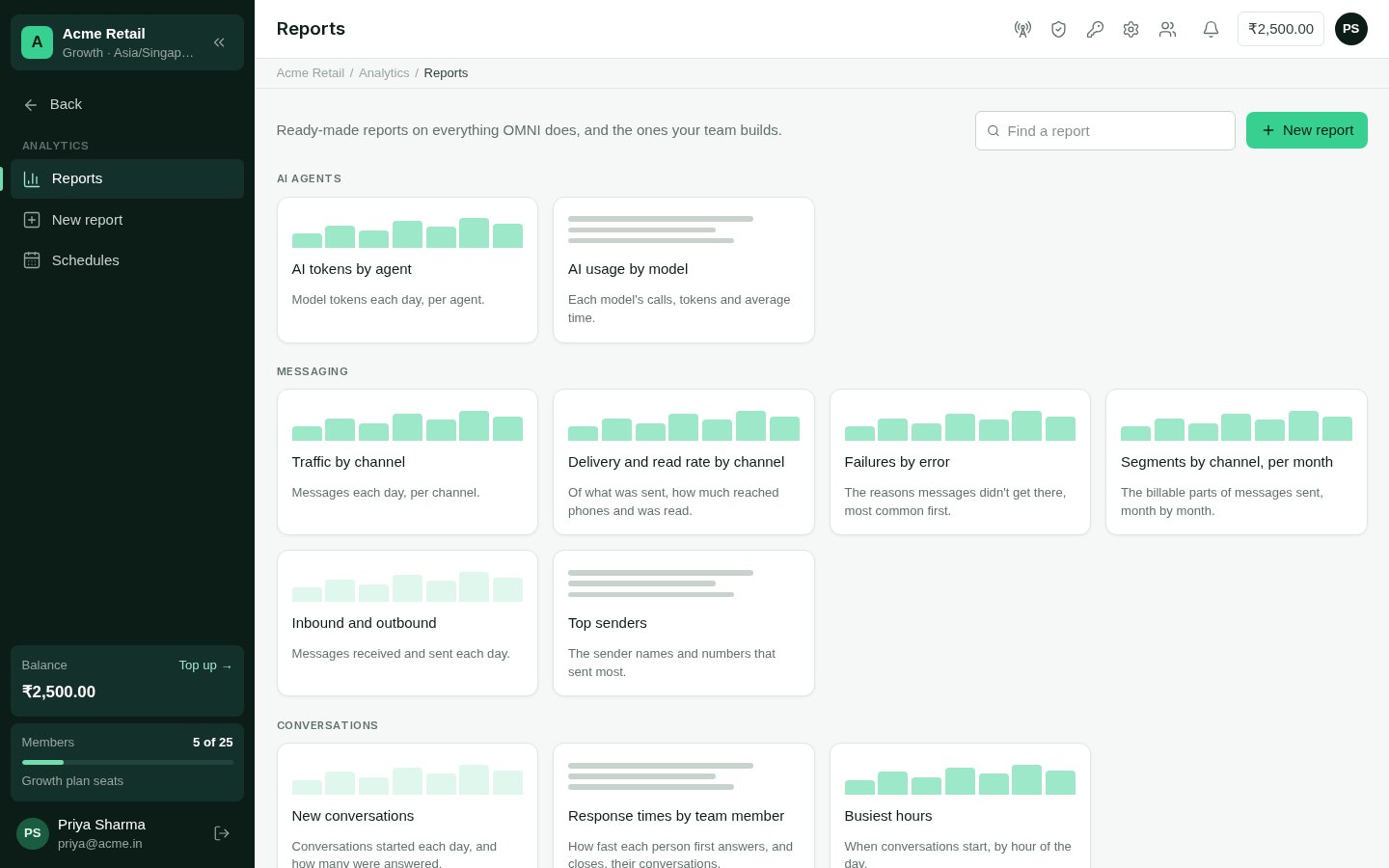Viewport: 1389px width, 868px height.
Task: Open the Delivery and read rate by channel report
Action: click(684, 462)
